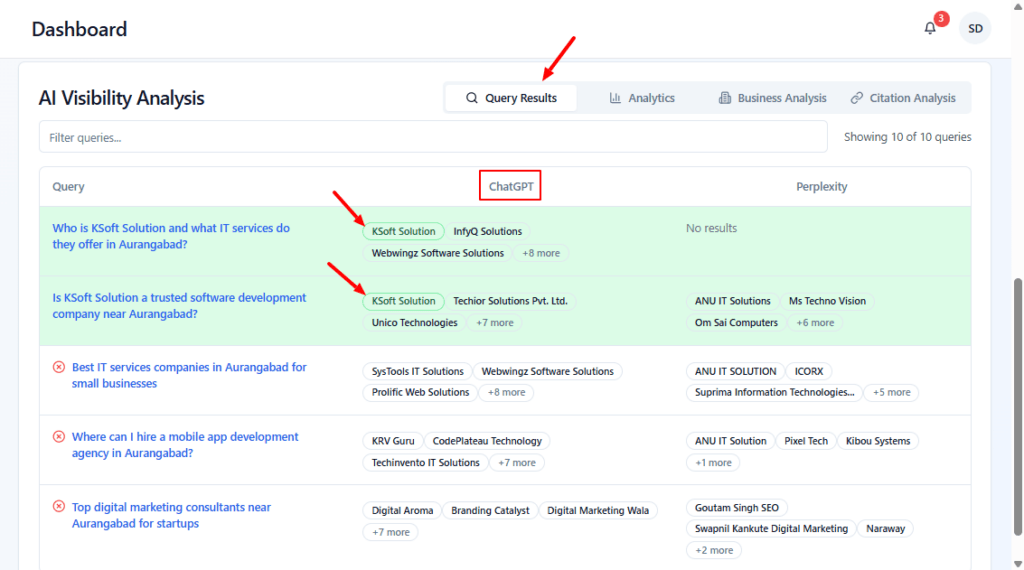Open the Business Analysis tab
The width and height of the screenshot is (1024, 570).
tap(772, 98)
